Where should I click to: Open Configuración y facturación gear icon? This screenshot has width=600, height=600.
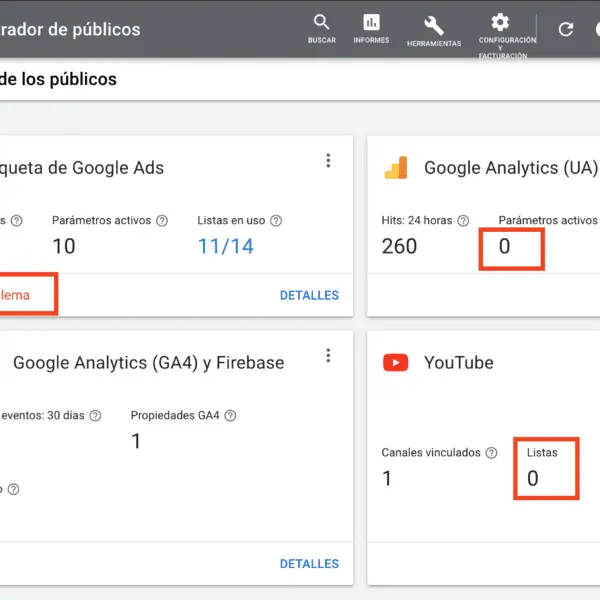tap(500, 23)
